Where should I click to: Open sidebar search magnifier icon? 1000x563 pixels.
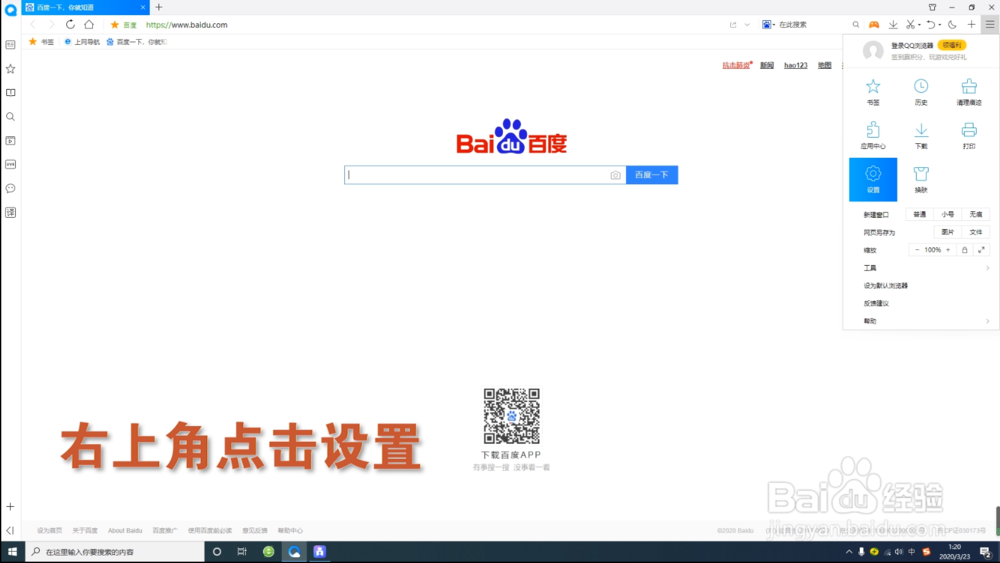10,117
